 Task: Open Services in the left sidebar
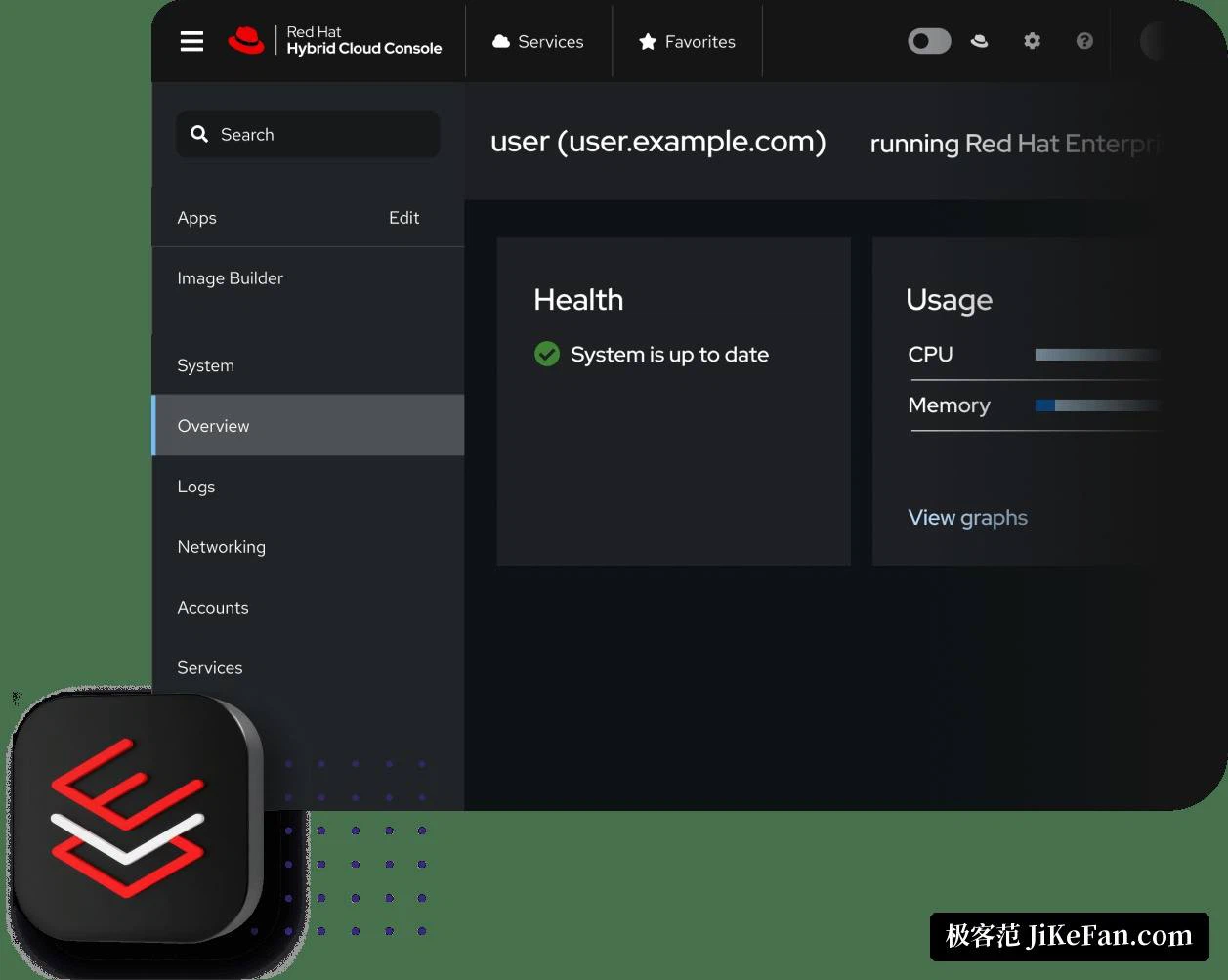[209, 668]
